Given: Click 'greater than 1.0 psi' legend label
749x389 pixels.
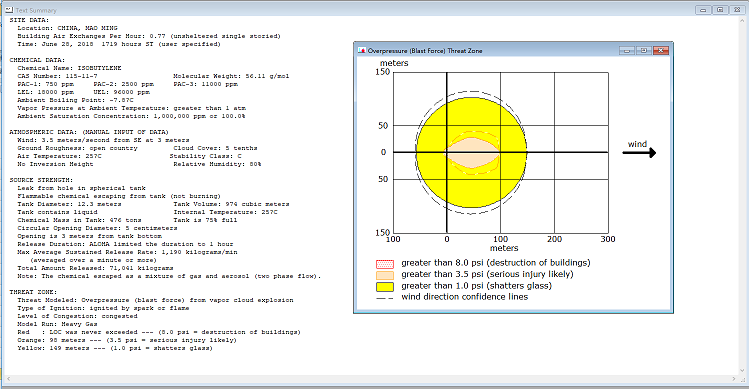Looking at the screenshot, I should [477, 286].
